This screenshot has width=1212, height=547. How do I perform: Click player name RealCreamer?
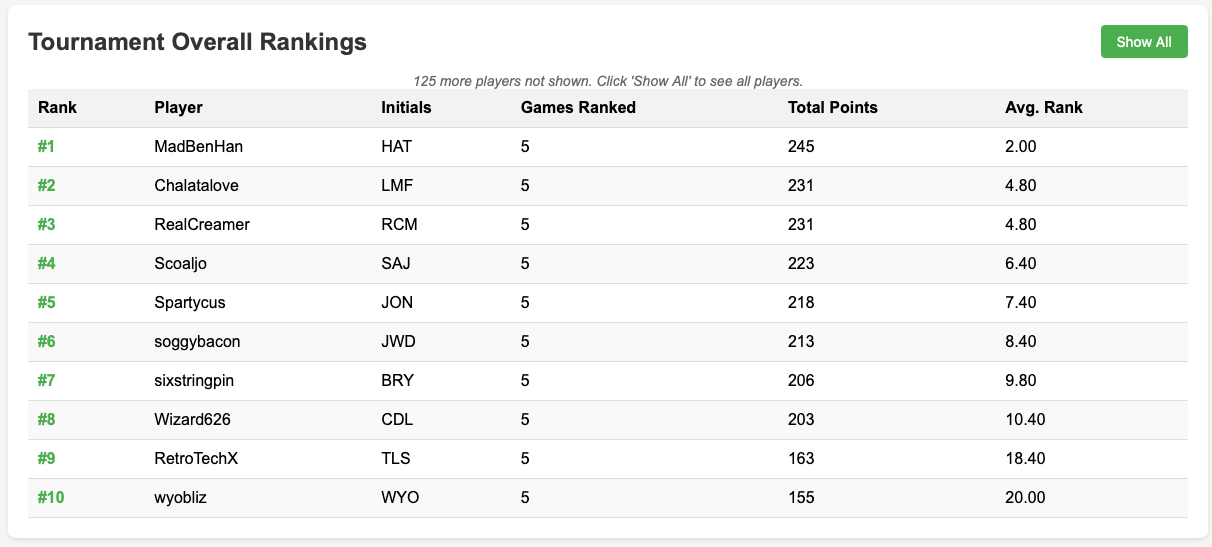pyautogui.click(x=202, y=225)
